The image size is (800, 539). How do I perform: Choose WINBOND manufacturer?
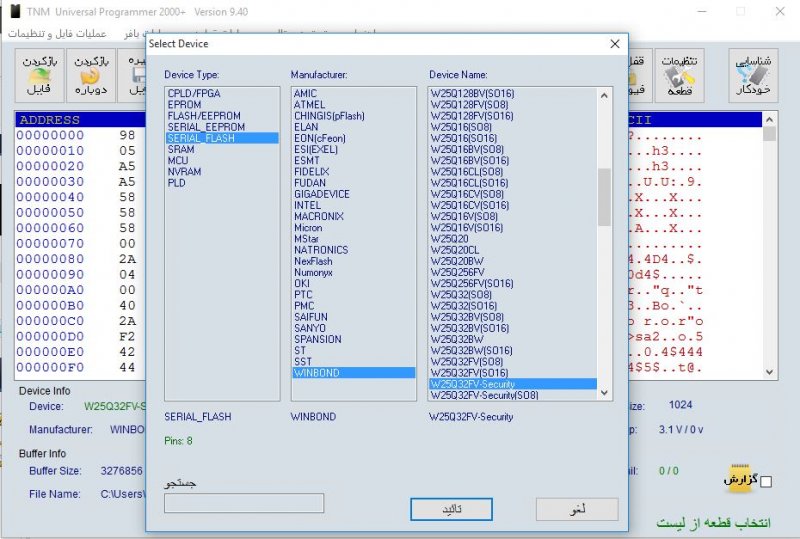tap(354, 373)
